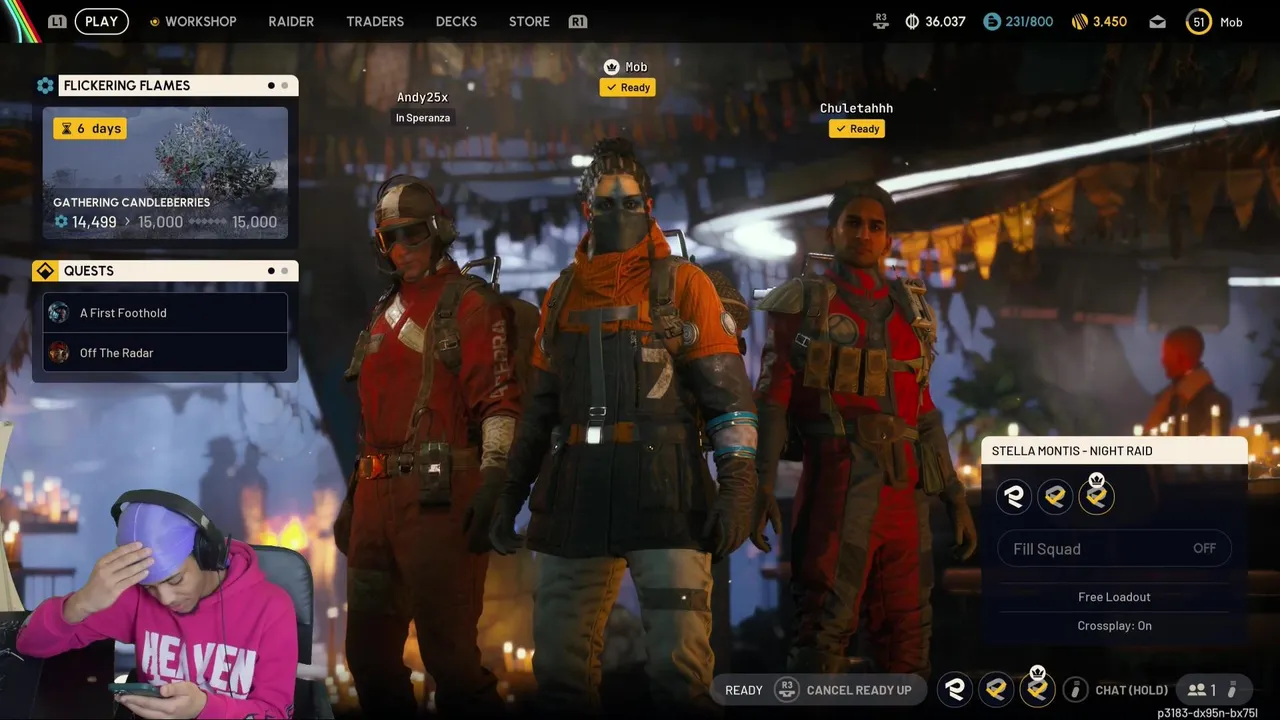Click the round icon left of CHAT (HOLD)
This screenshot has height=720, width=1280.
pos(1076,689)
